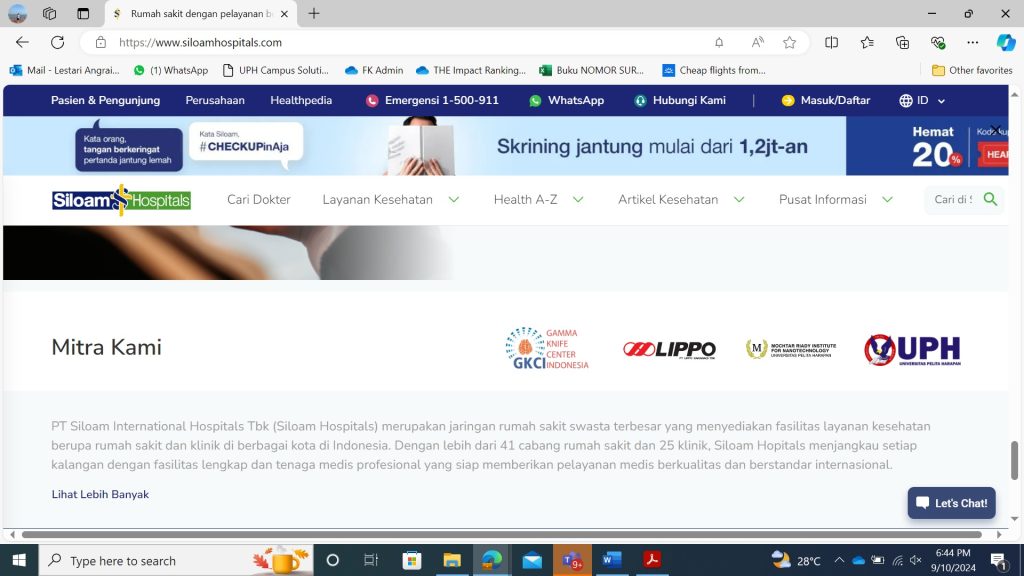Open FK Admin bookmark

[374, 70]
